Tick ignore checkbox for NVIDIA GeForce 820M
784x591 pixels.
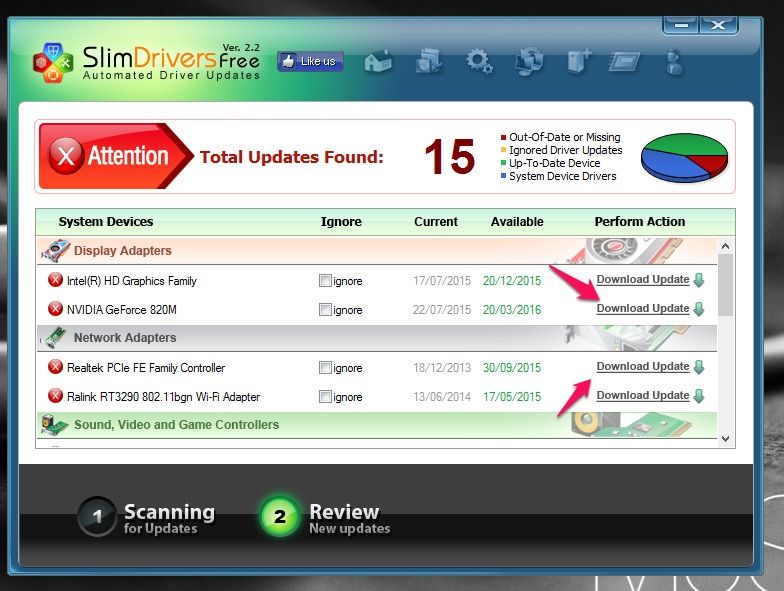click(x=325, y=310)
